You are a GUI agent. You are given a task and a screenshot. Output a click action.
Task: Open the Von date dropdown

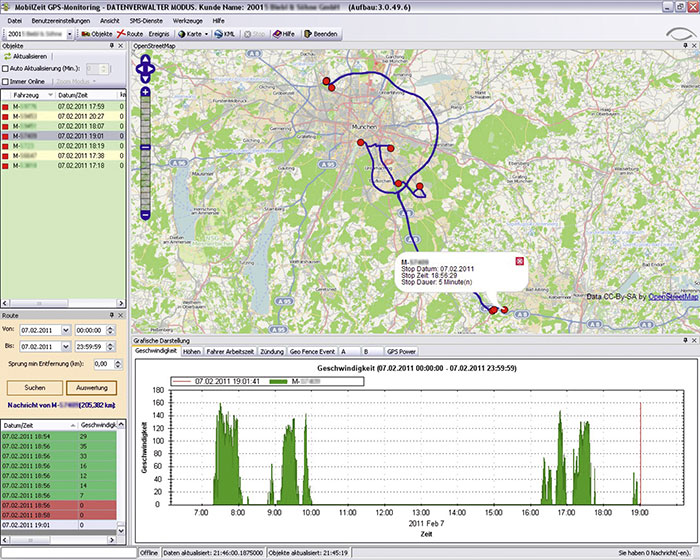pyautogui.click(x=66, y=330)
